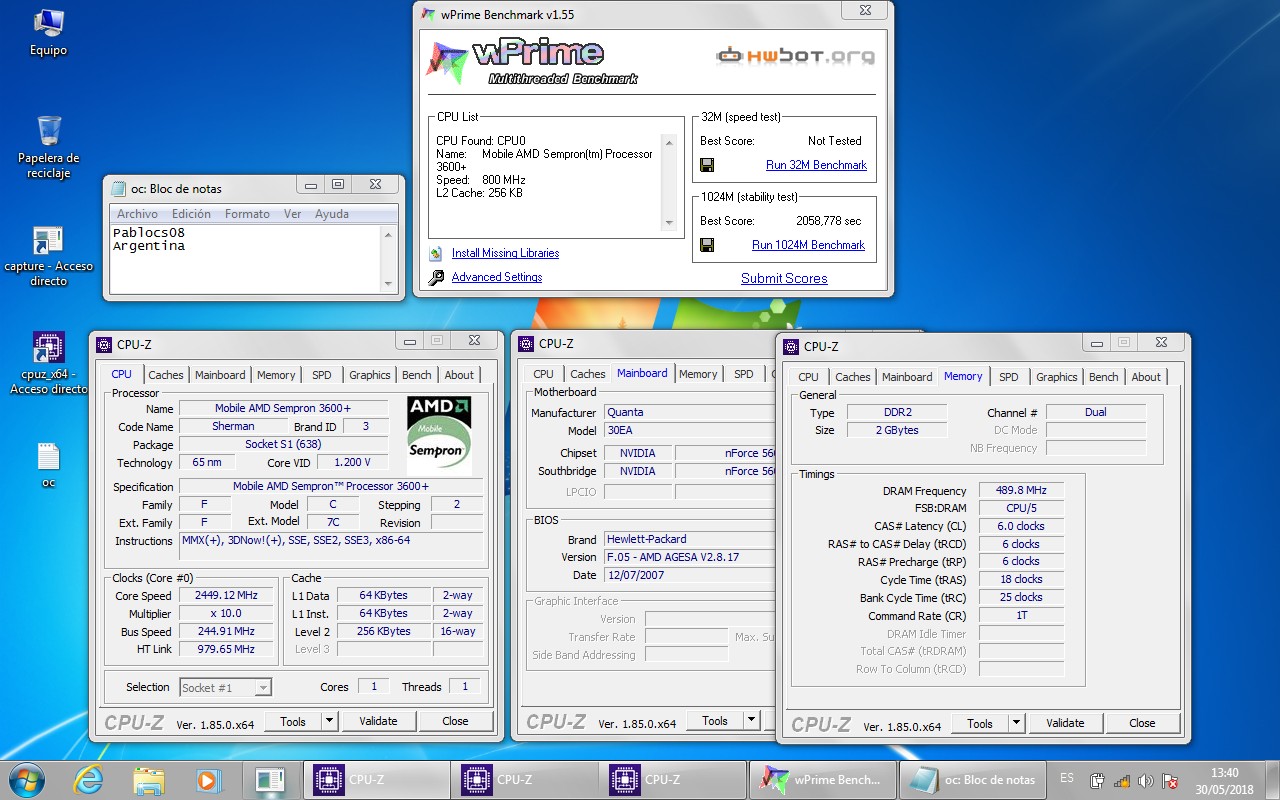
Task: Switch to oc Bloc de notas taskbar button
Action: coord(974,780)
